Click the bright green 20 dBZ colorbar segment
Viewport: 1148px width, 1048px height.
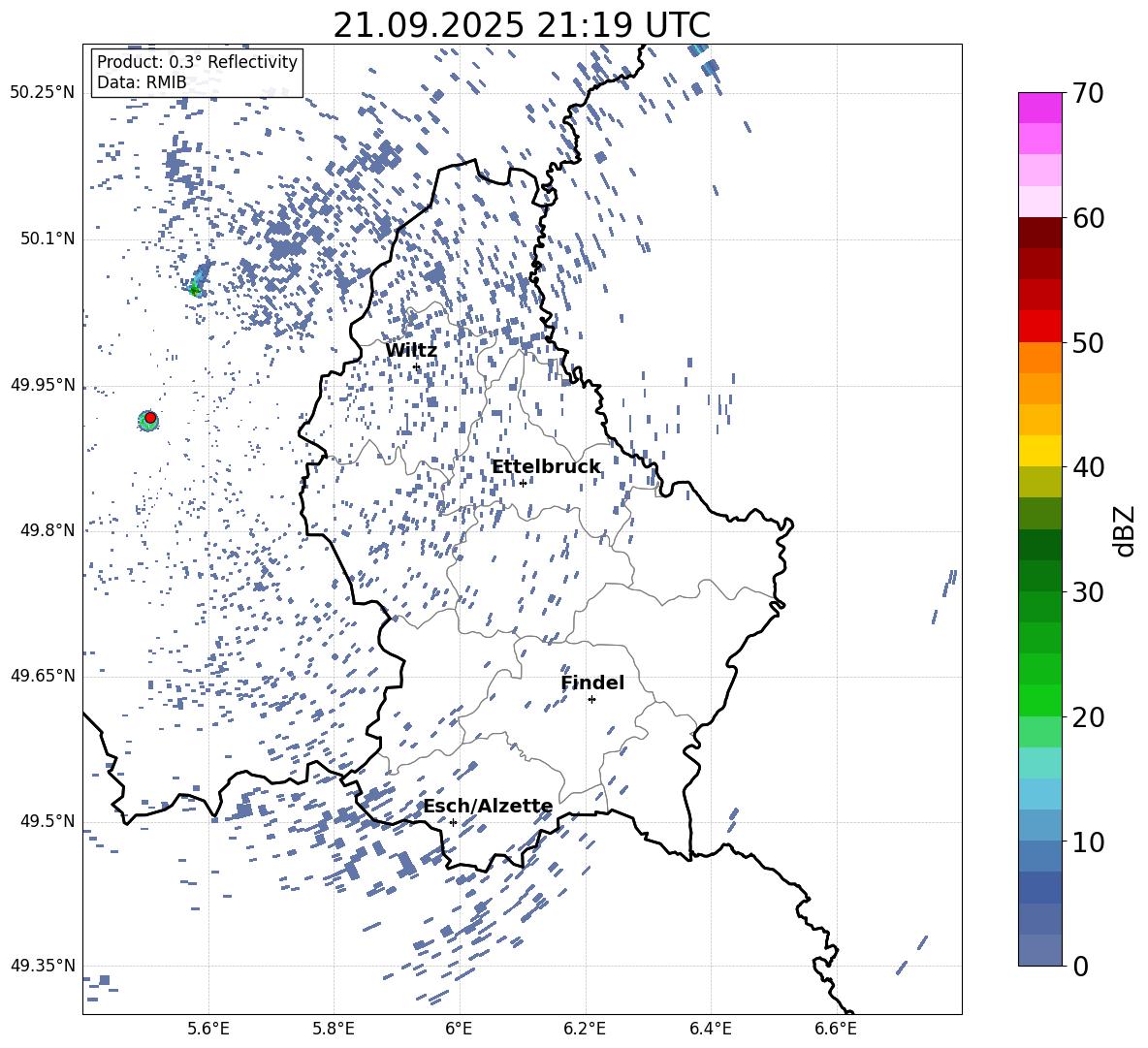(x=1039, y=700)
